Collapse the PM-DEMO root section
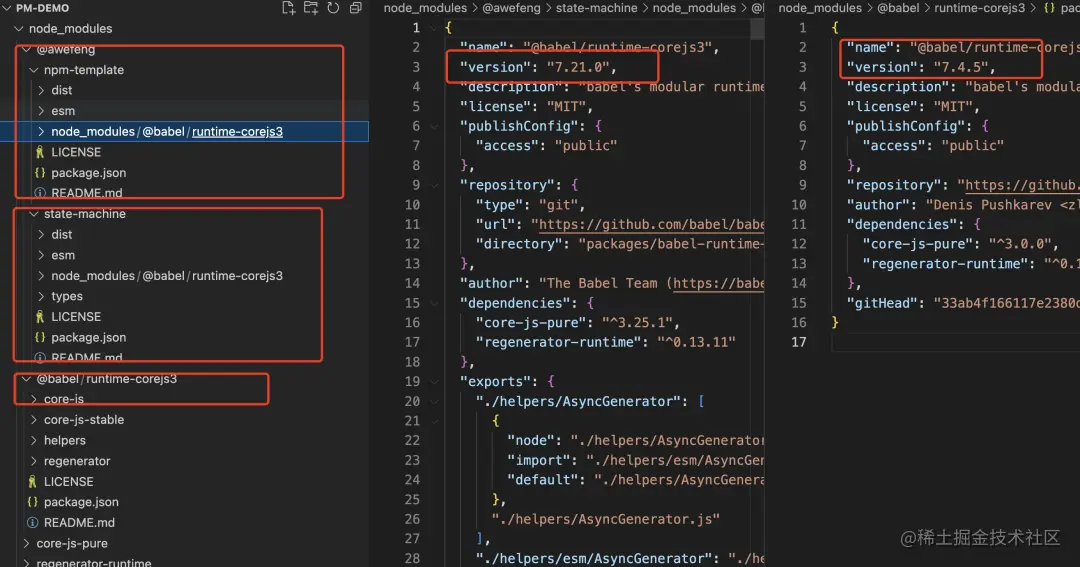The width and height of the screenshot is (1080, 567). [7, 8]
